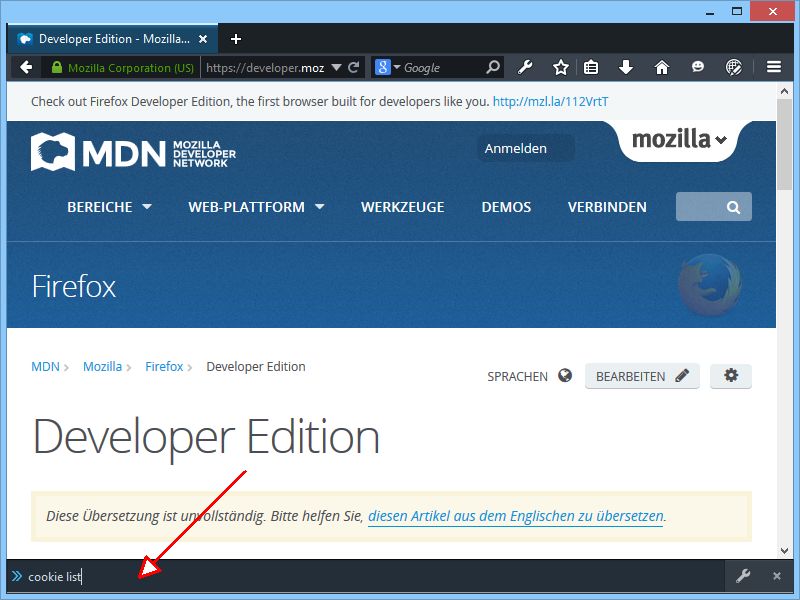Screen dimensions: 800x600
Task: Follow the MDN breadcrumb link
Action: (x=45, y=366)
